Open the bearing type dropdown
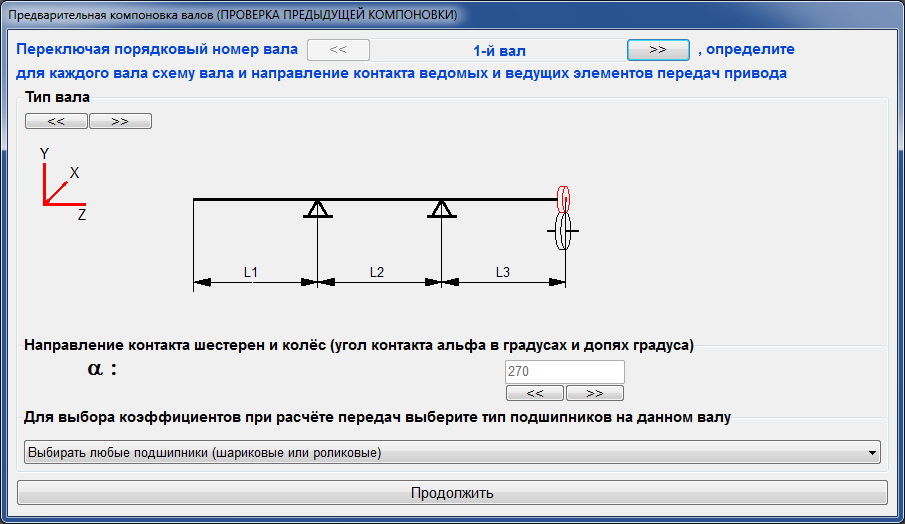 pos(452,452)
